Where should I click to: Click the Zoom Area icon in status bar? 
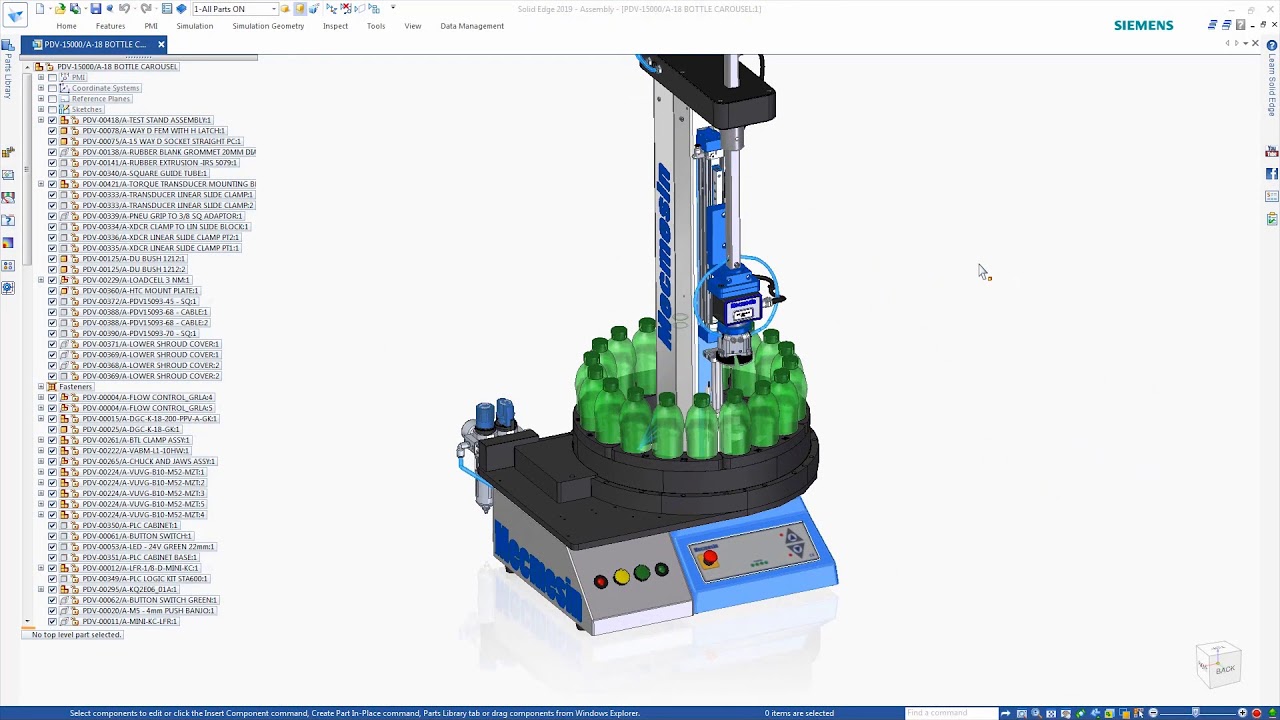pyautogui.click(x=1021, y=713)
